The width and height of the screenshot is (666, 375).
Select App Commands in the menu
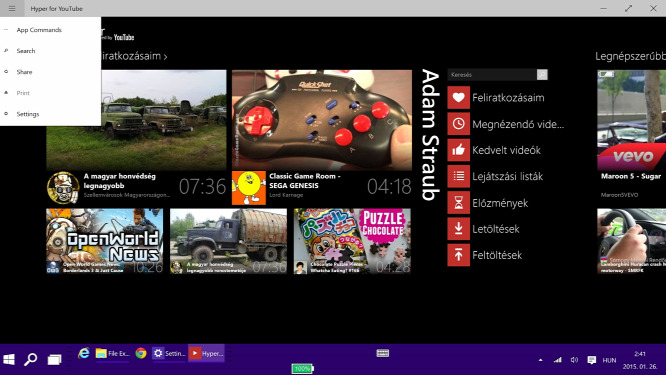tap(51, 30)
